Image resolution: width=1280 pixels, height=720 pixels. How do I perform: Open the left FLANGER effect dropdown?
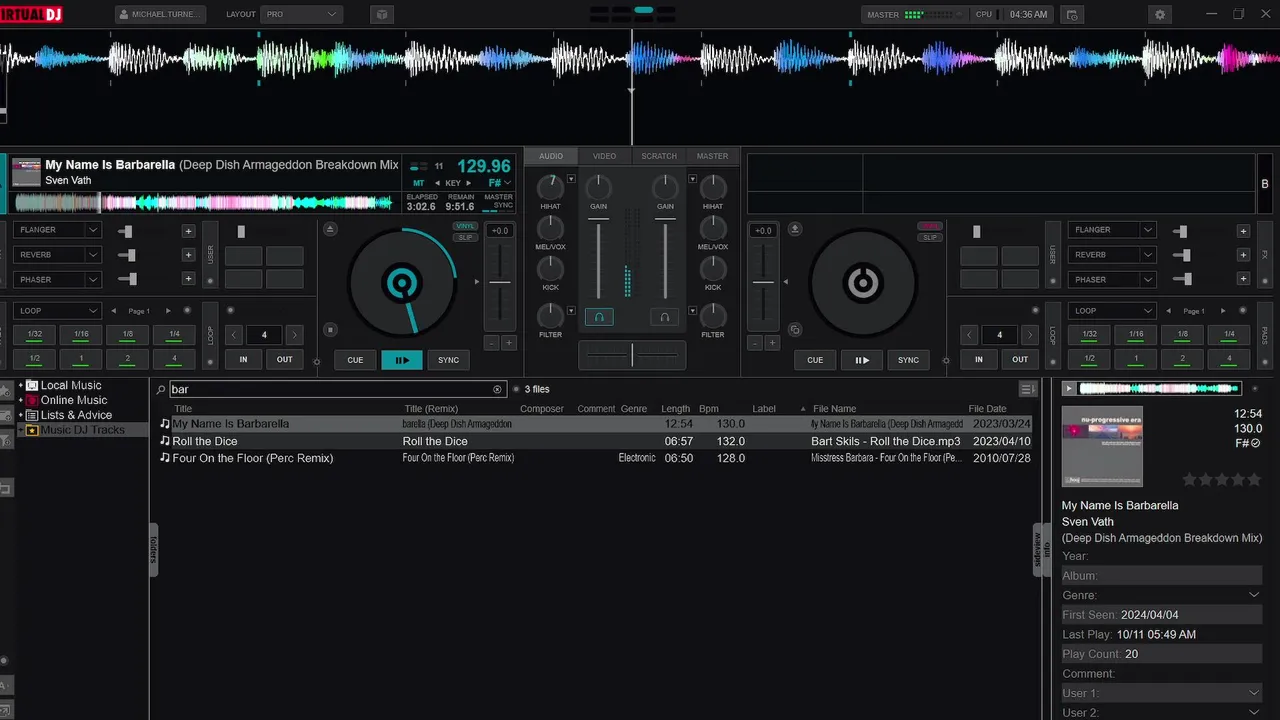[92, 230]
